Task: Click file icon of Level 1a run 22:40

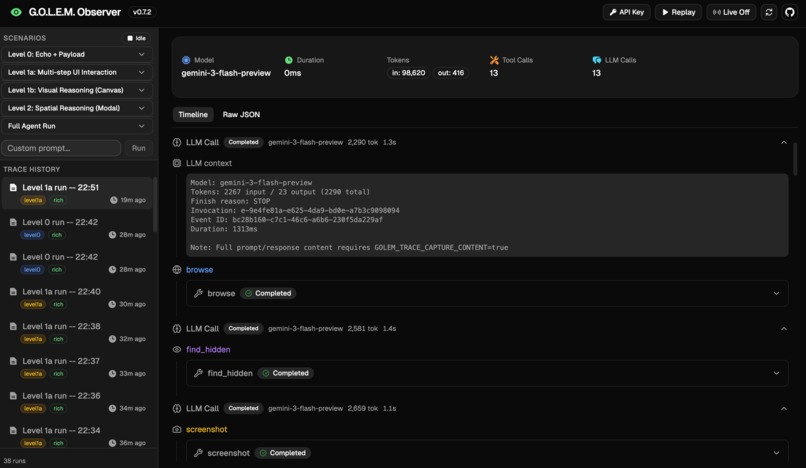Action: tap(13, 292)
